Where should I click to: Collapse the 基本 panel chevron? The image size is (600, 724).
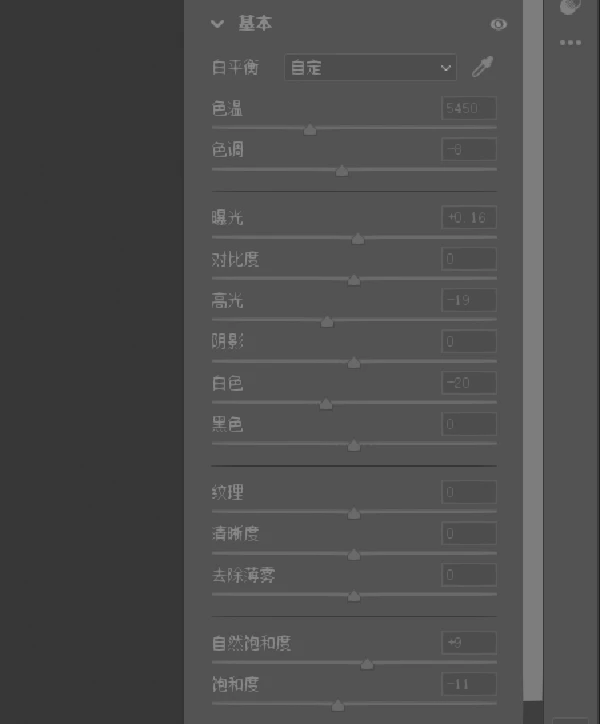(x=217, y=24)
